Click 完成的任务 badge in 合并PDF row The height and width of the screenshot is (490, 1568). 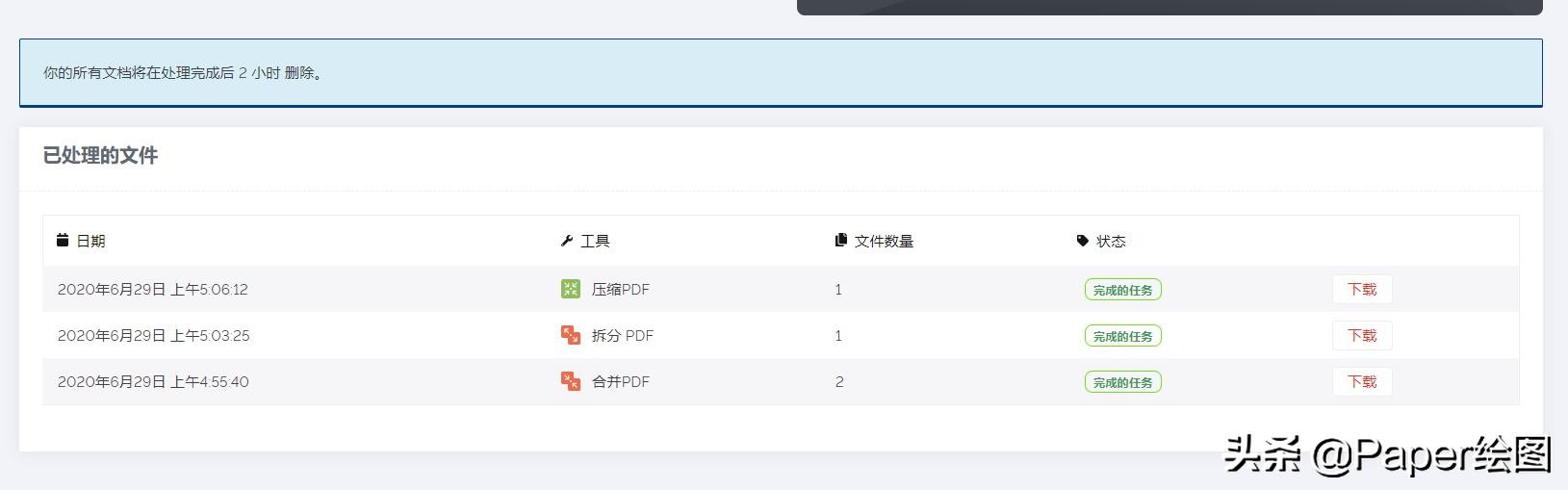[x=1123, y=382]
